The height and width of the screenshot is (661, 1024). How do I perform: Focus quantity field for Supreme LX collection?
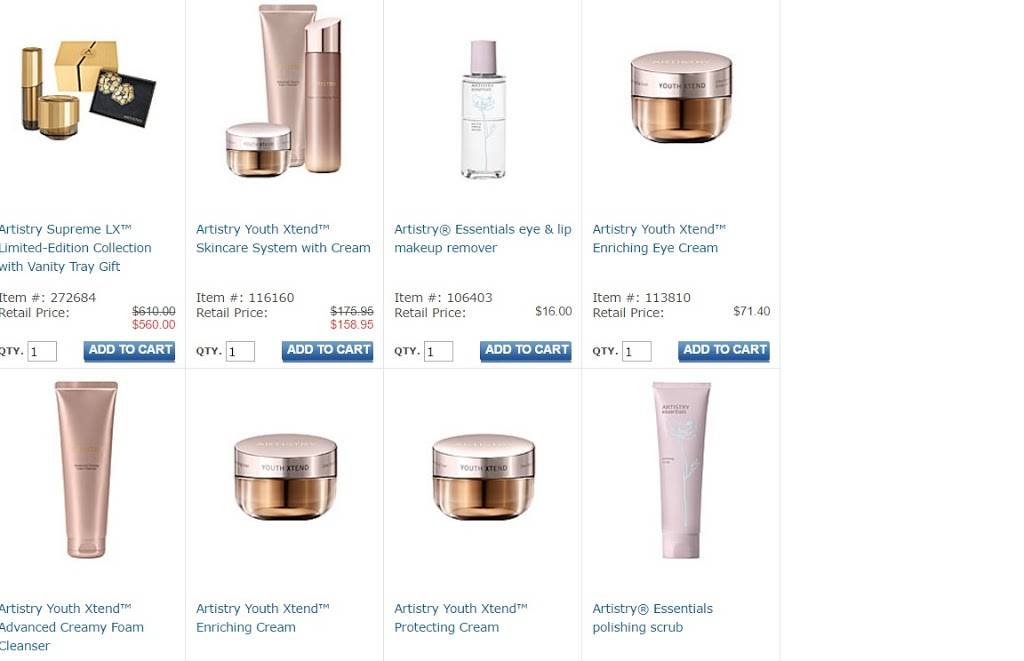tap(42, 351)
